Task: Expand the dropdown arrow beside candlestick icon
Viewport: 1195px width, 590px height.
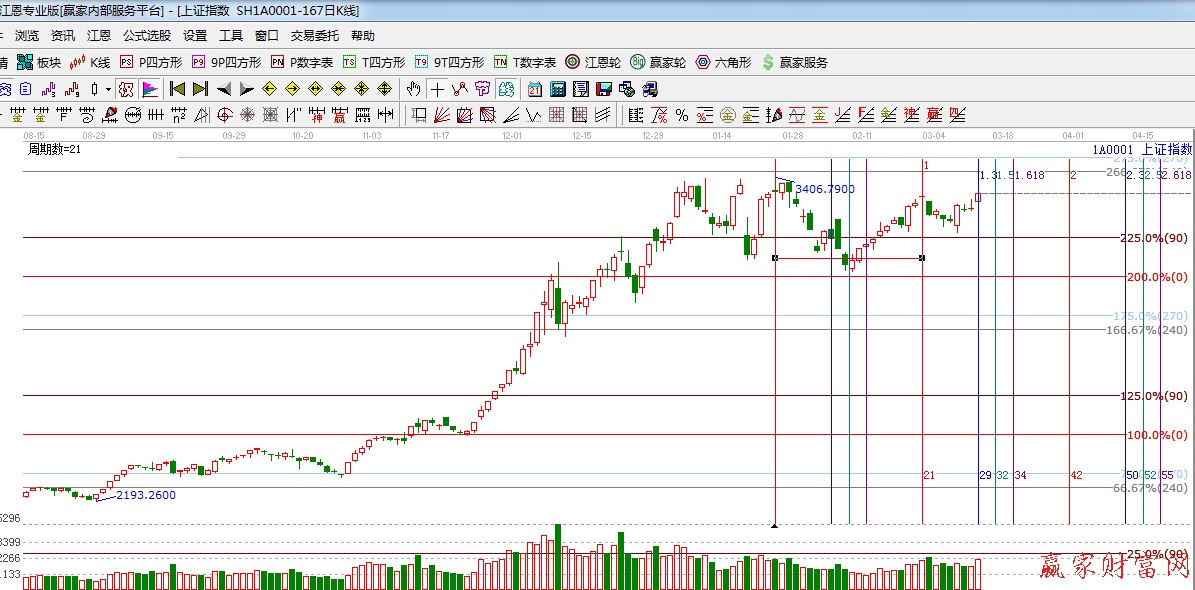Action: [x=108, y=89]
